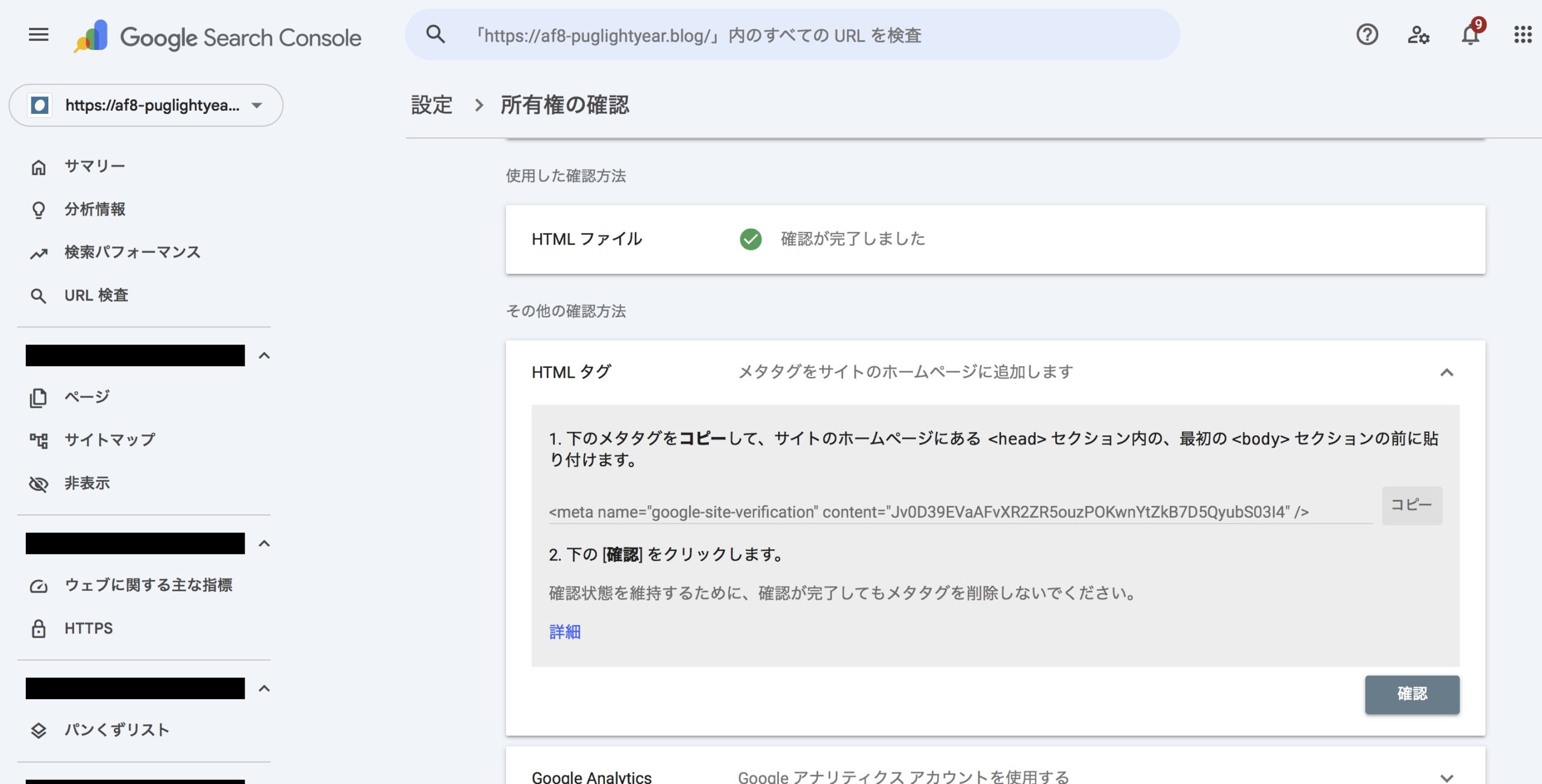This screenshot has height=784, width=1542.
Task: Click the property favicon in the selector
Action: coord(40,105)
